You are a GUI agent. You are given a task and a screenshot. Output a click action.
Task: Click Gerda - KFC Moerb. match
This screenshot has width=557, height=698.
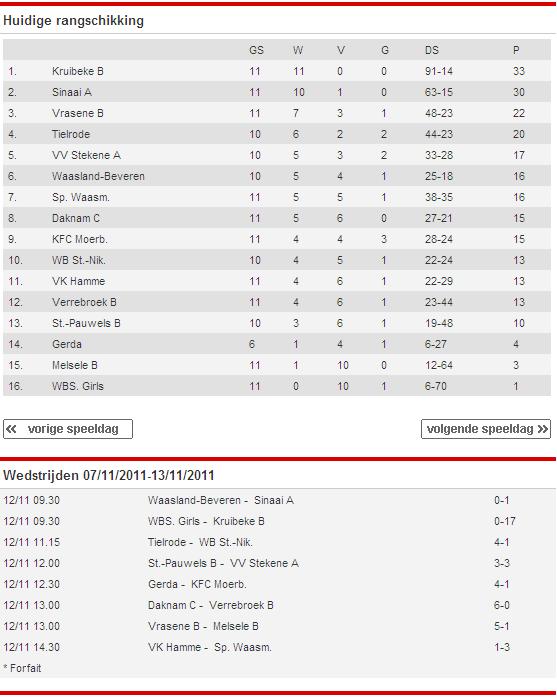pos(197,584)
